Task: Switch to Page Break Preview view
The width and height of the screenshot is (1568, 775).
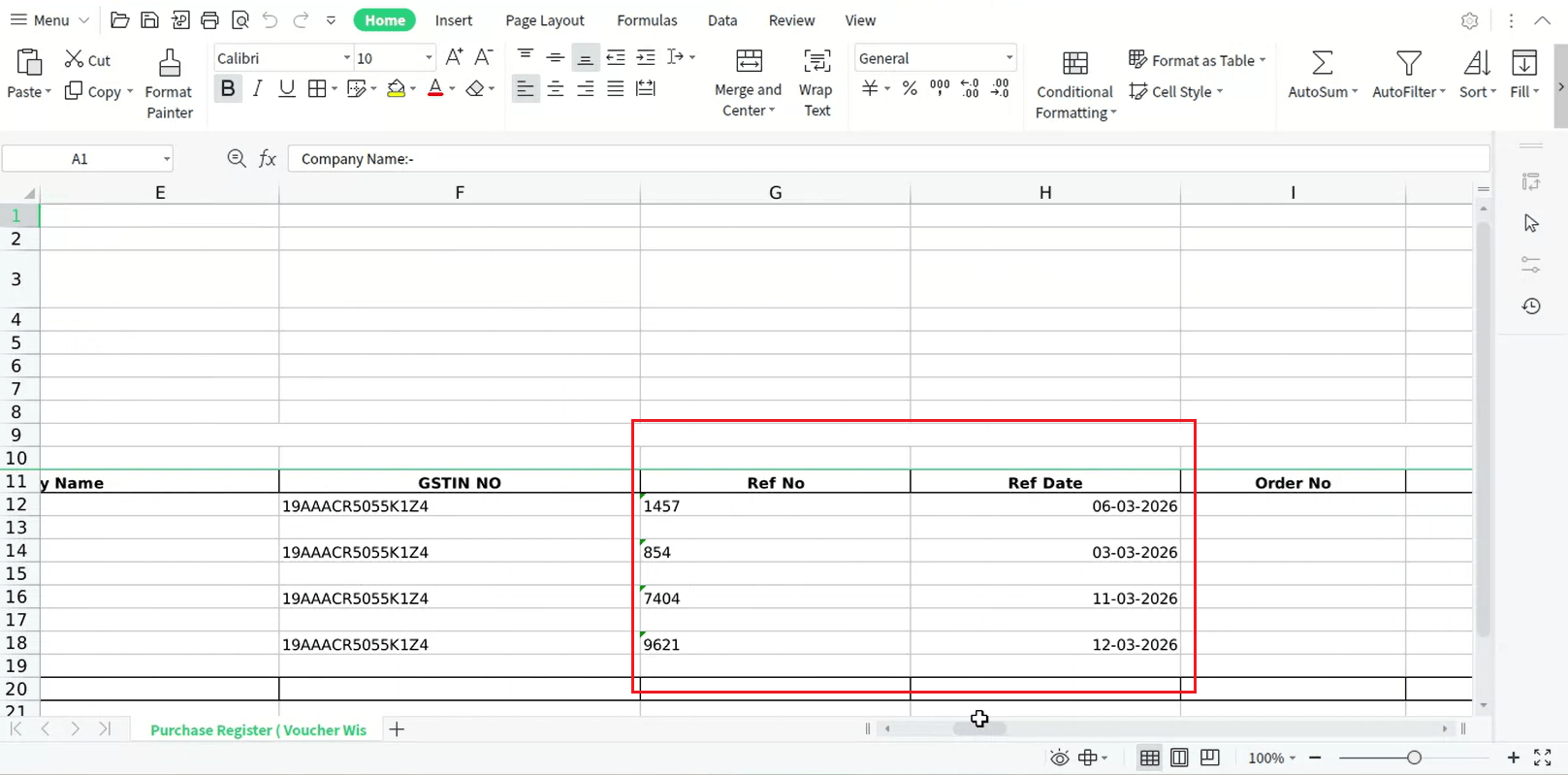Action: [1210, 758]
